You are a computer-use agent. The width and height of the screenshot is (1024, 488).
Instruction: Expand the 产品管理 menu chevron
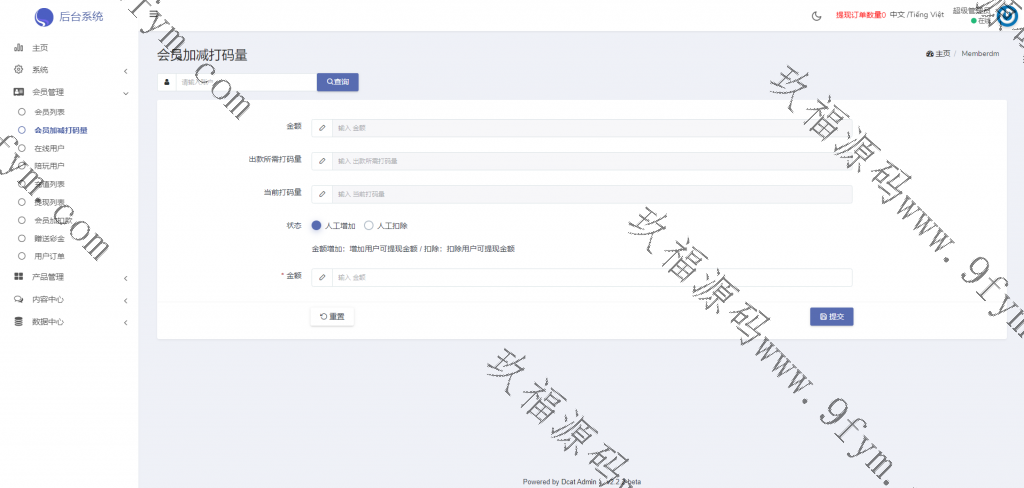tap(125, 278)
